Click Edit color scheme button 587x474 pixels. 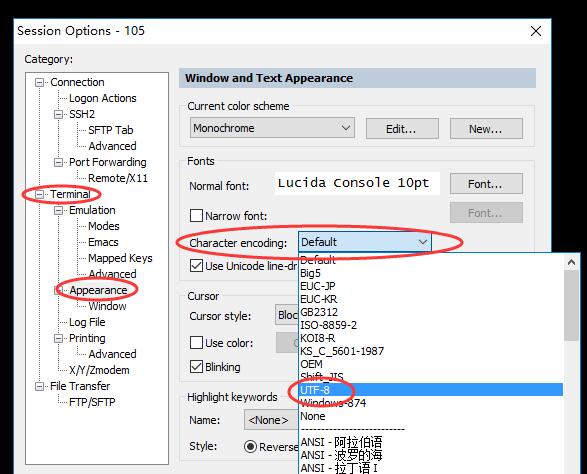[402, 129]
